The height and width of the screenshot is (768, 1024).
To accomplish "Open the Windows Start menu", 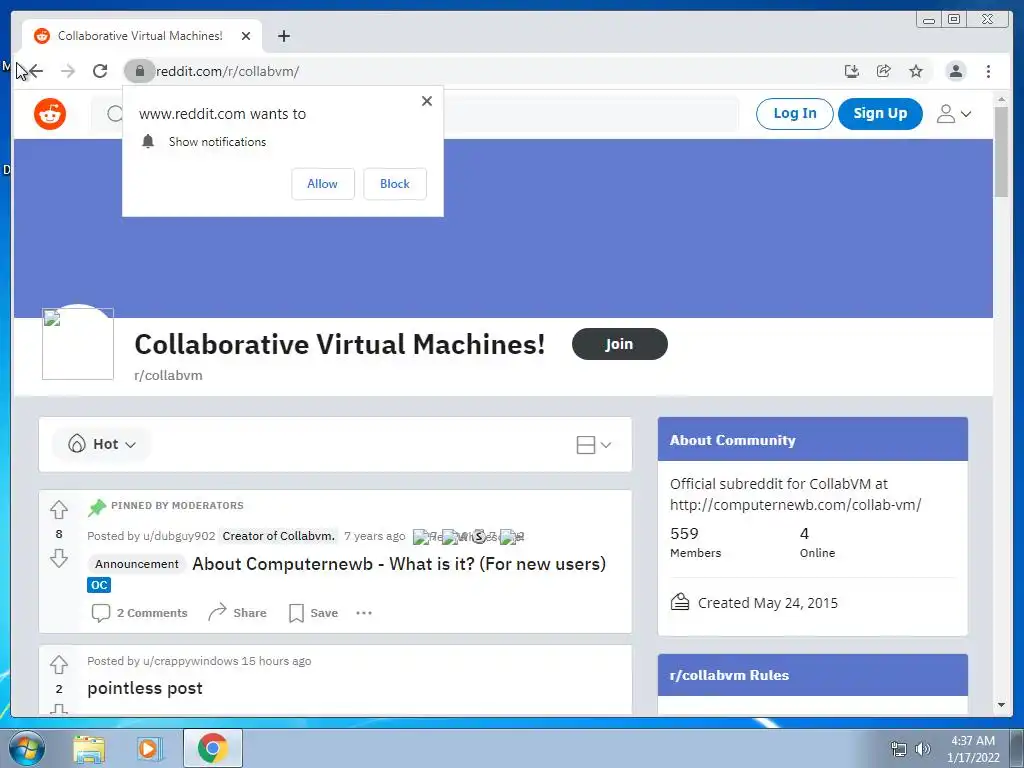I will [x=27, y=748].
